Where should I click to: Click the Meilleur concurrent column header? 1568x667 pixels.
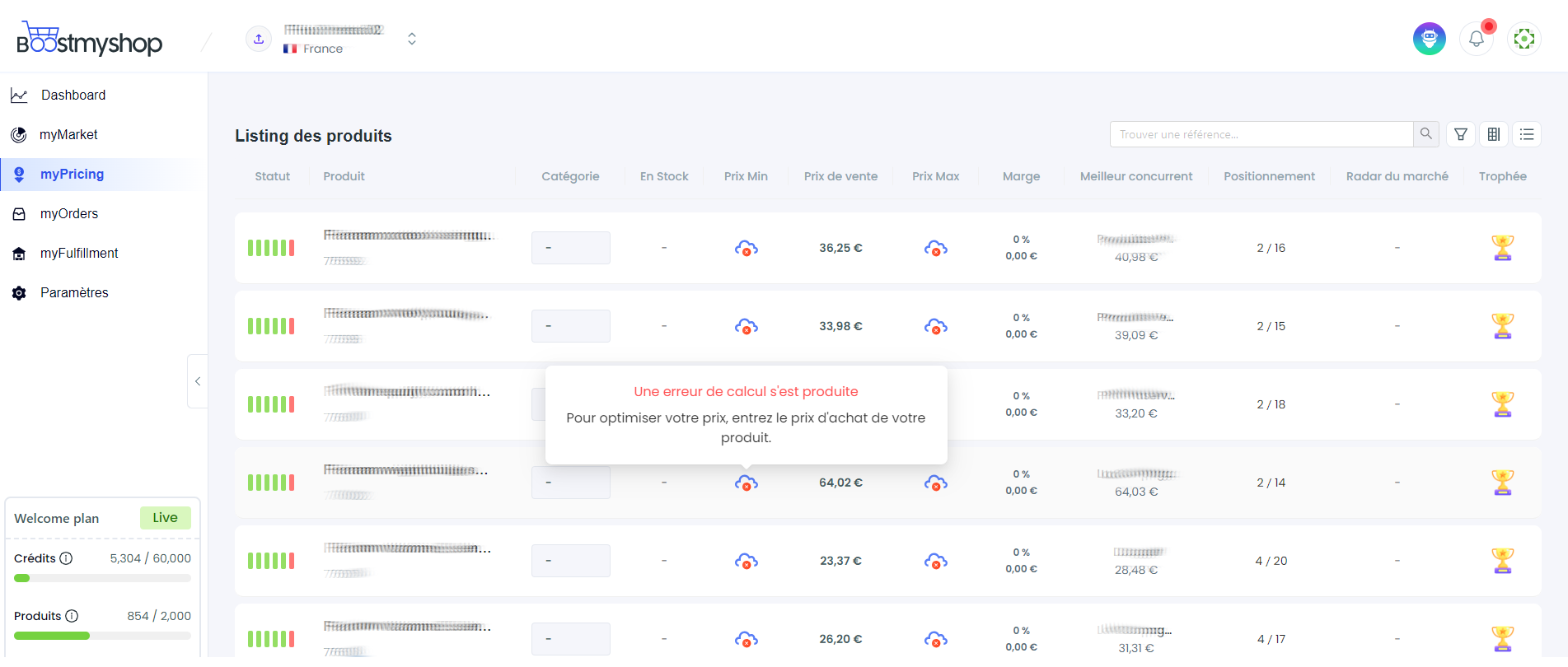(x=1136, y=176)
